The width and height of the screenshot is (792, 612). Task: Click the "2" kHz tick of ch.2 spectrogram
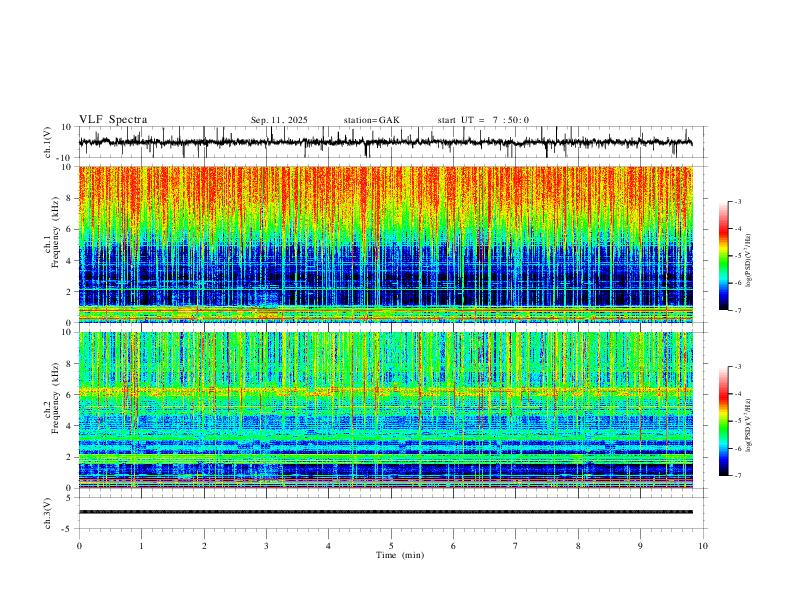click(x=70, y=457)
